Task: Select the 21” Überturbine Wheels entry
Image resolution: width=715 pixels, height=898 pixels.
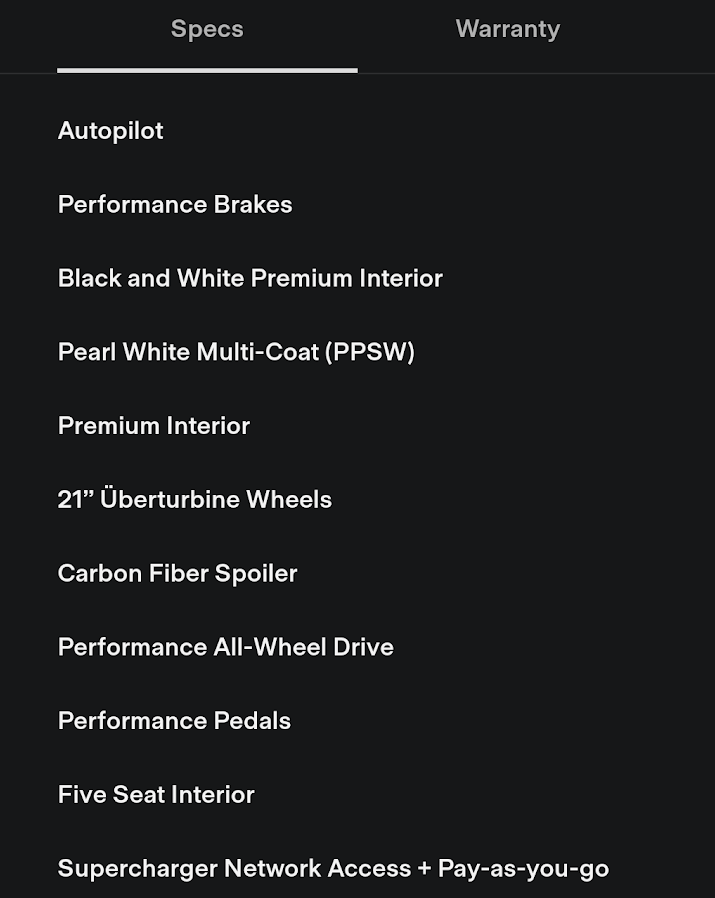Action: point(195,500)
